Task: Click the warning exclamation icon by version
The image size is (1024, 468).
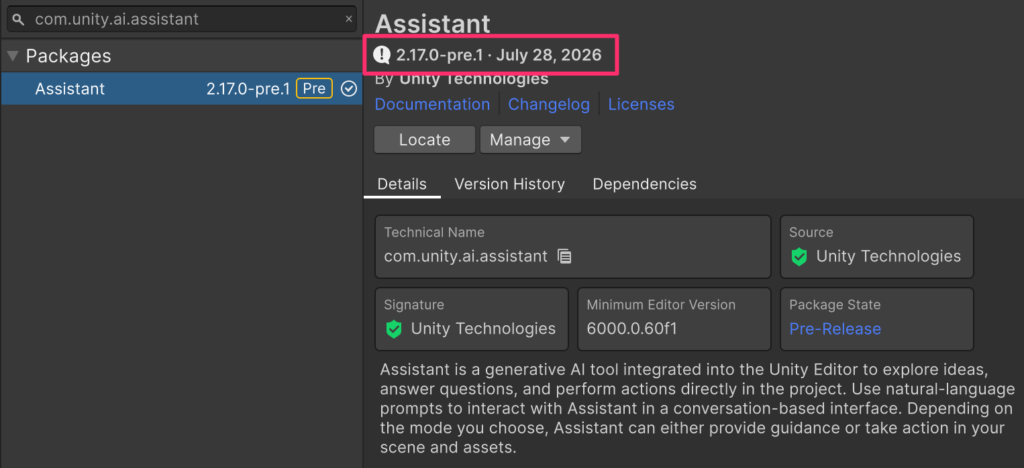Action: tap(381, 54)
